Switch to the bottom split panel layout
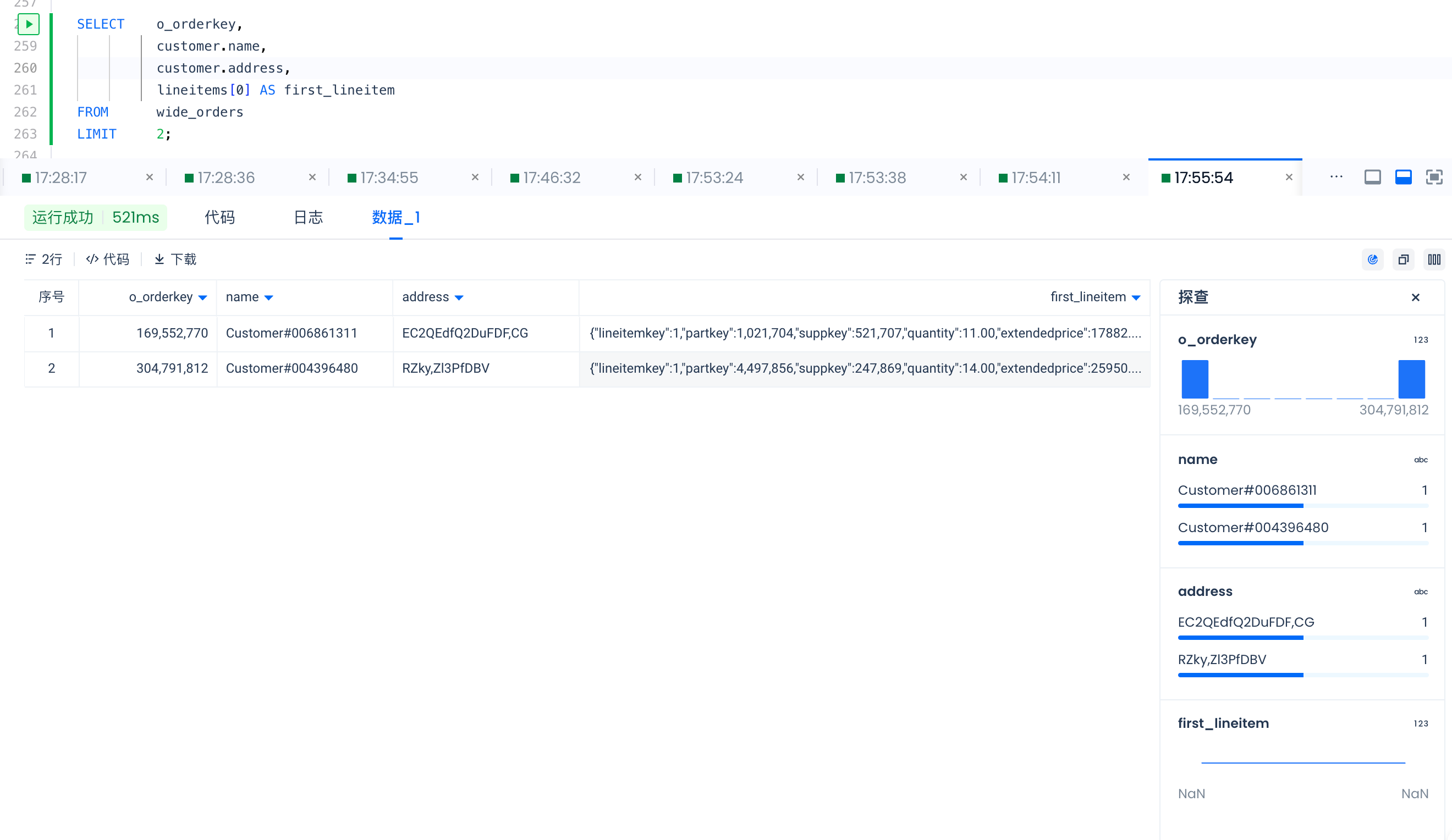1452x840 pixels. point(1403,178)
